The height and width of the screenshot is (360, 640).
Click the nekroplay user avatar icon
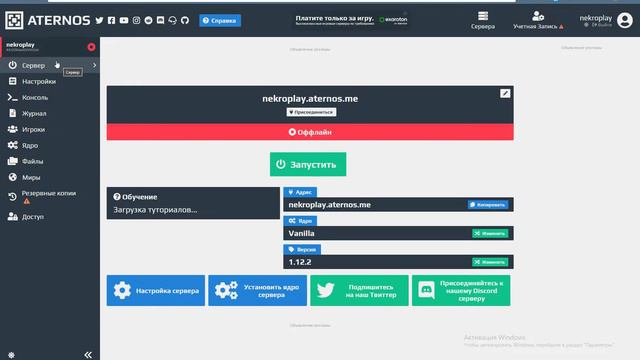(x=624, y=20)
